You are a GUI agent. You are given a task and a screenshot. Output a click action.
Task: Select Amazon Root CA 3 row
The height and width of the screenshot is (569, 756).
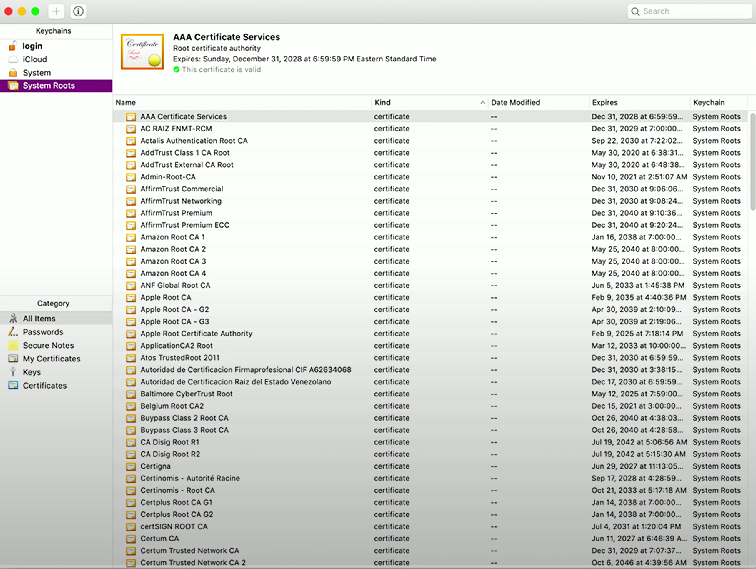click(x=431, y=261)
